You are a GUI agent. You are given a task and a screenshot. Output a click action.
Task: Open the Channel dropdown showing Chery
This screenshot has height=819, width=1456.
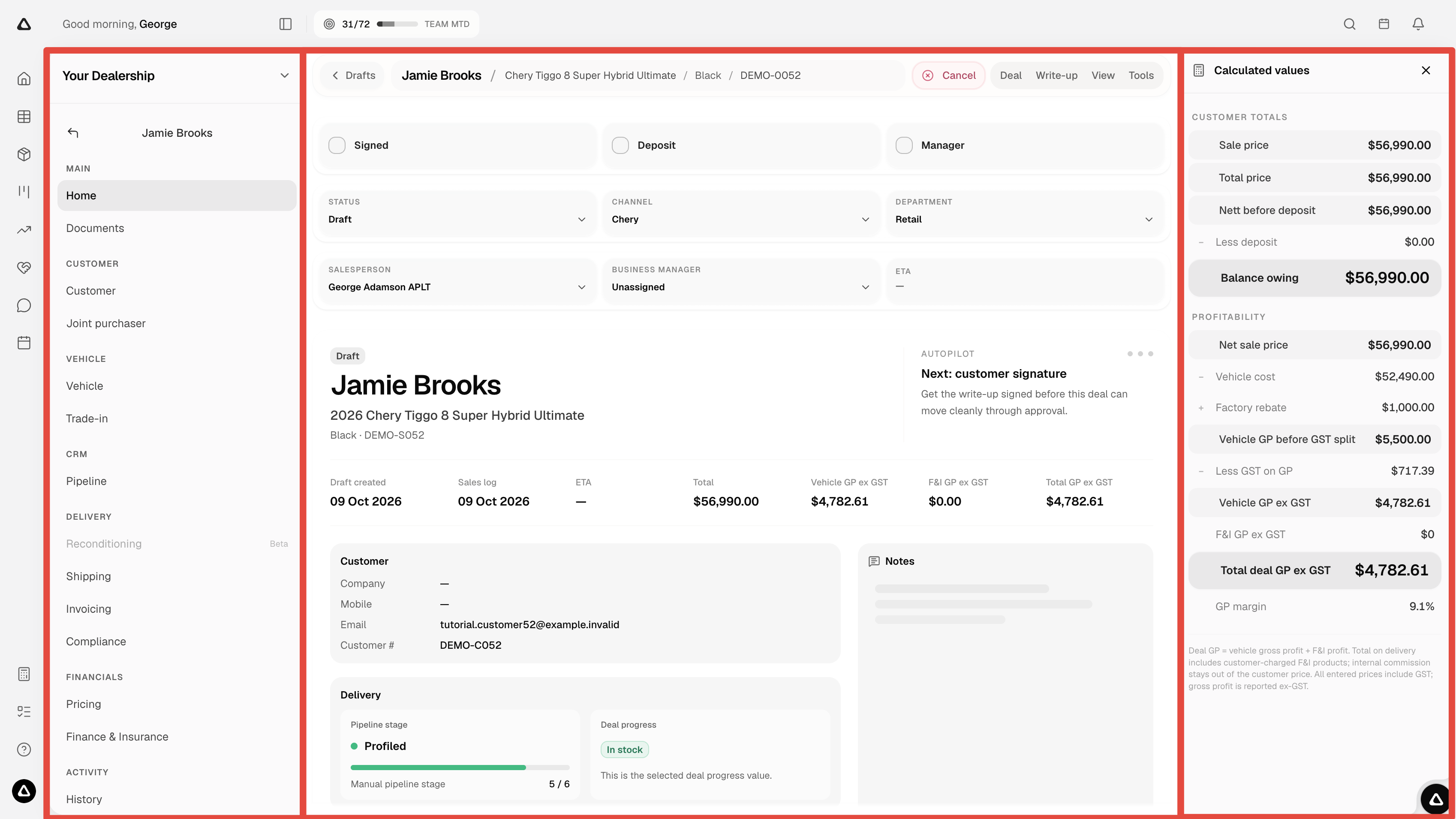(741, 213)
